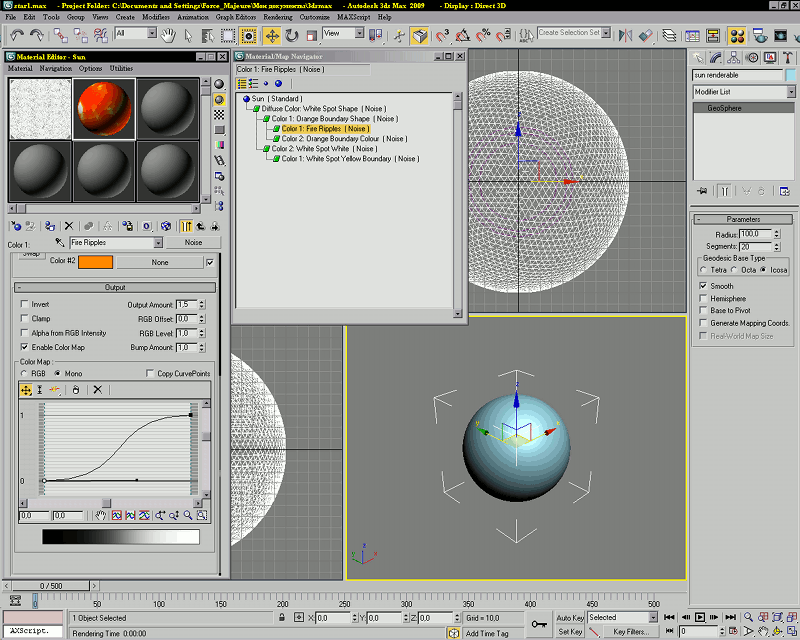The width and height of the screenshot is (800, 640).
Task: Select the Rotate tool in main toolbar
Action: [291, 35]
